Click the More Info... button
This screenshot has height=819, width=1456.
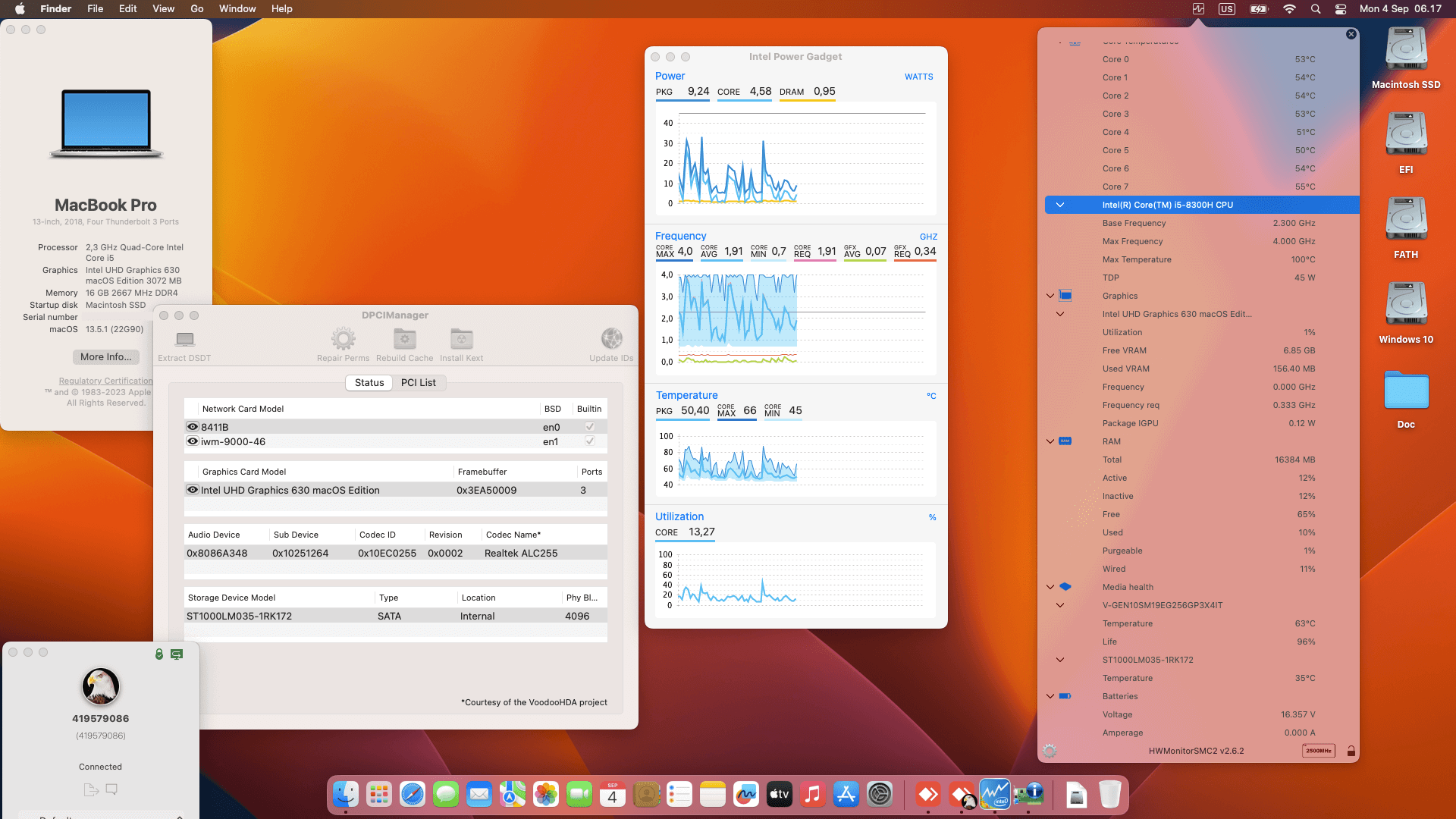[x=106, y=357]
